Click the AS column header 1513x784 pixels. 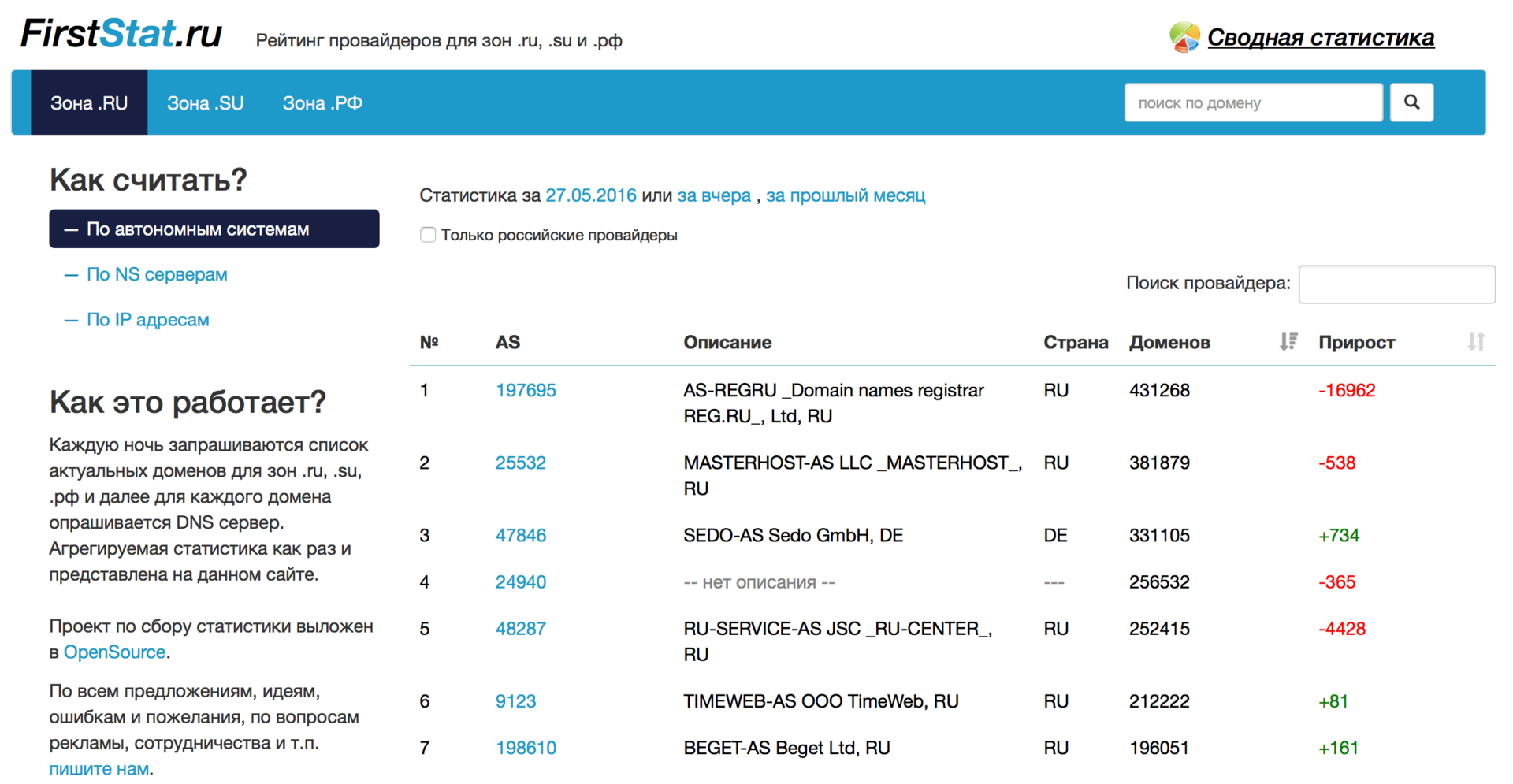click(507, 342)
